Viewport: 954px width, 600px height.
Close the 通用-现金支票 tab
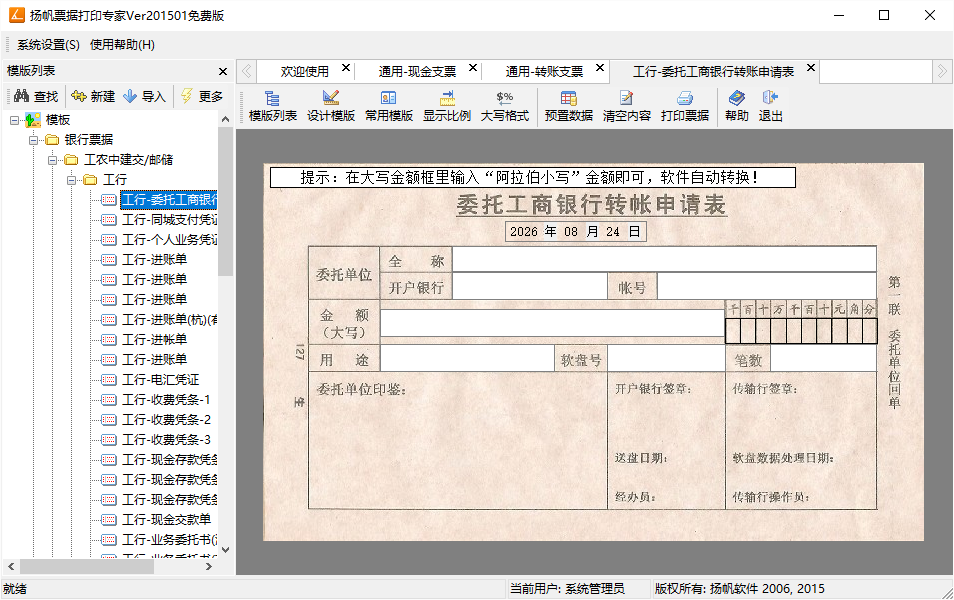(473, 68)
